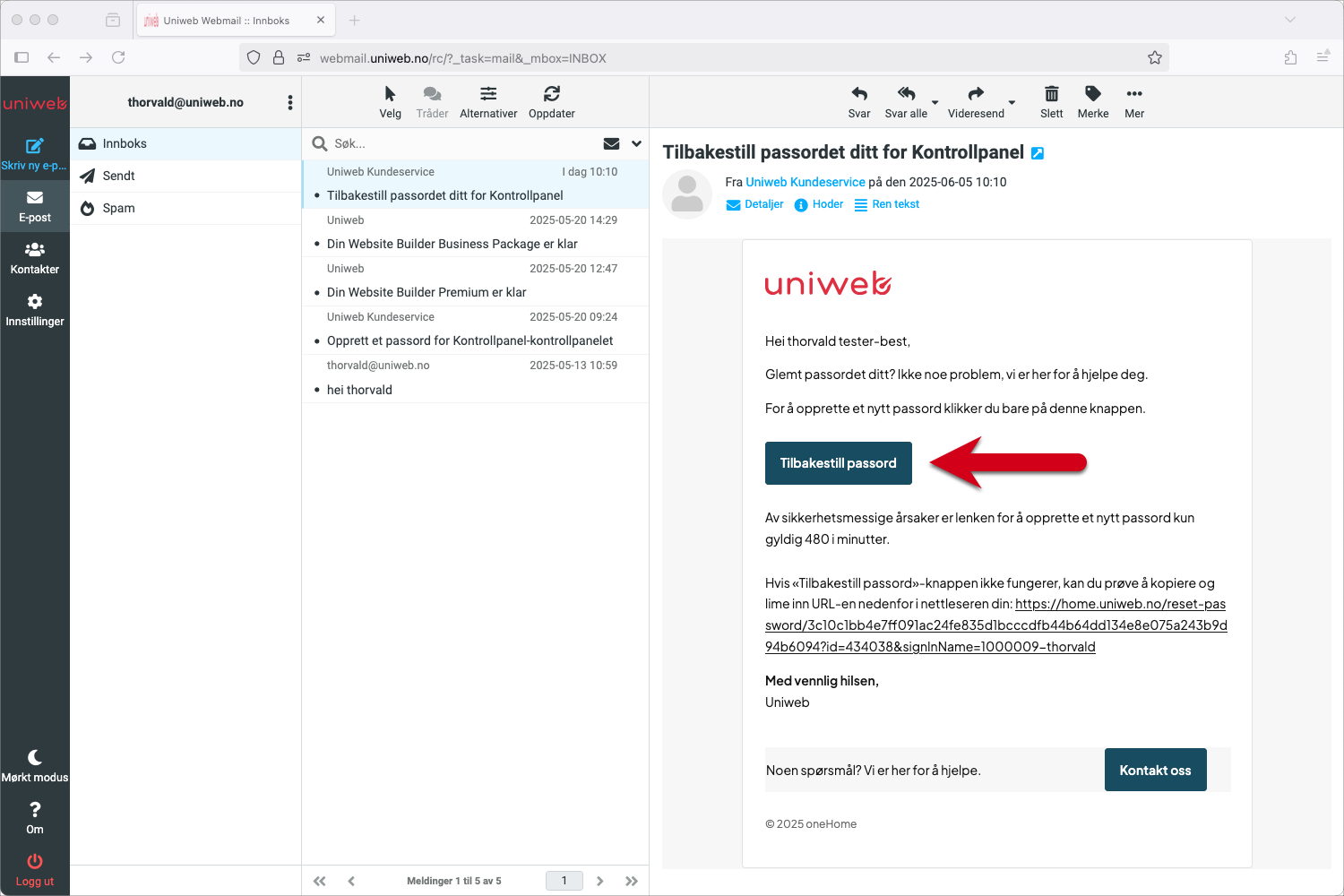Click the Uniweb Kundeservice sender link
This screenshot has height=896, width=1344.
[x=806, y=182]
